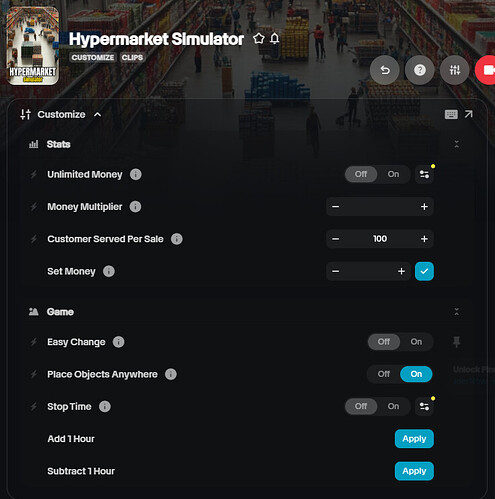This screenshot has width=495, height=499.
Task: Show info for Unlimited Money
Action: click(136, 174)
